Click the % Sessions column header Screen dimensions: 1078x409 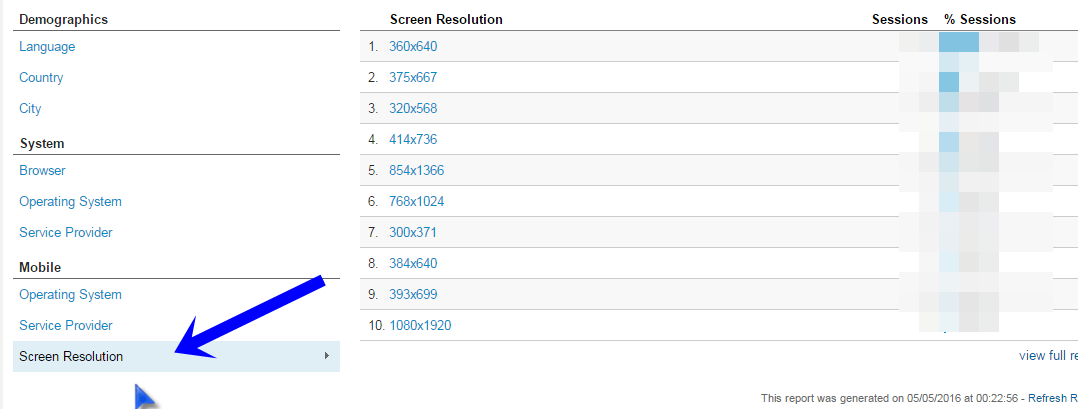[x=980, y=19]
